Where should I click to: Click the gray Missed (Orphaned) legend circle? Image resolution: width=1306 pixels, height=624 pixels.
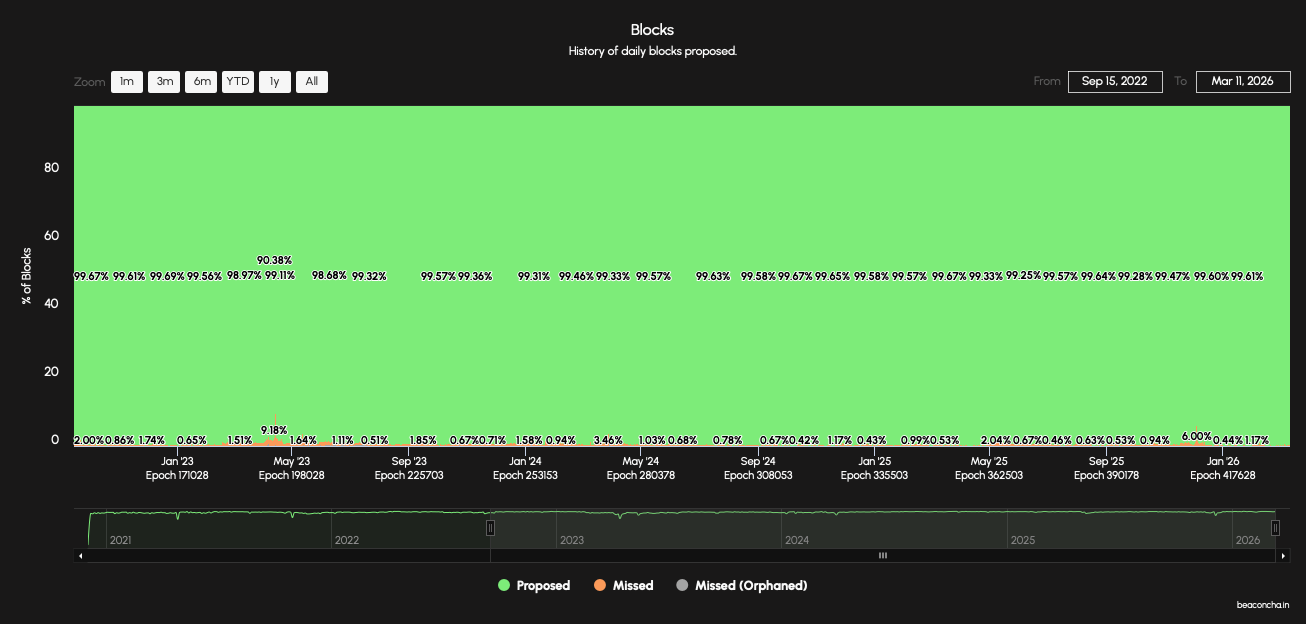(x=683, y=586)
